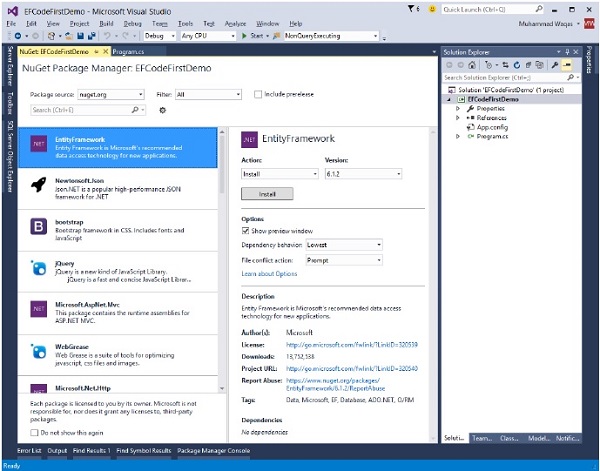Open the License URL link
This screenshot has width=600, height=471.
[x=352, y=345]
